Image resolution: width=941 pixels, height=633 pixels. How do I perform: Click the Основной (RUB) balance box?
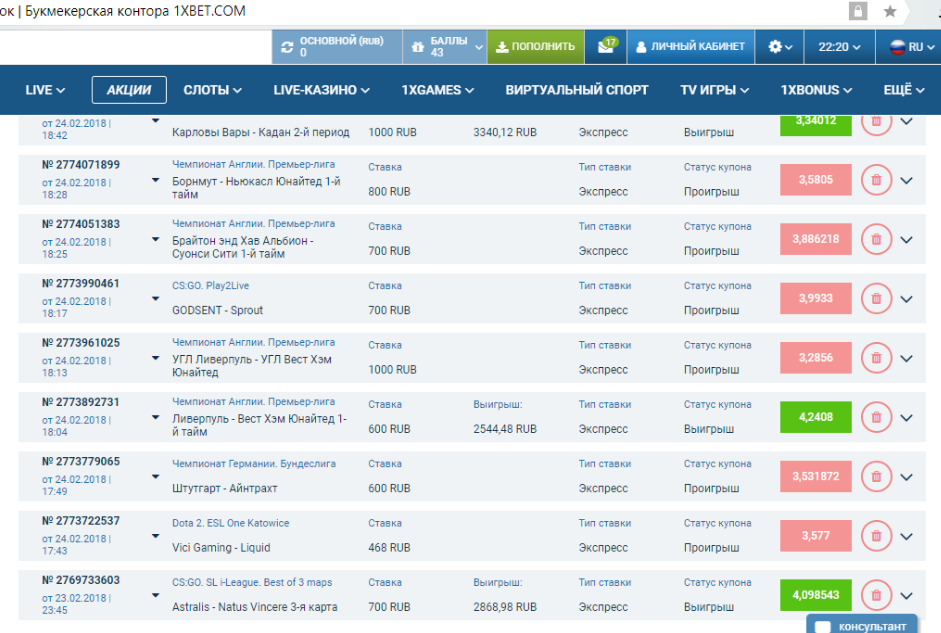[x=337, y=46]
